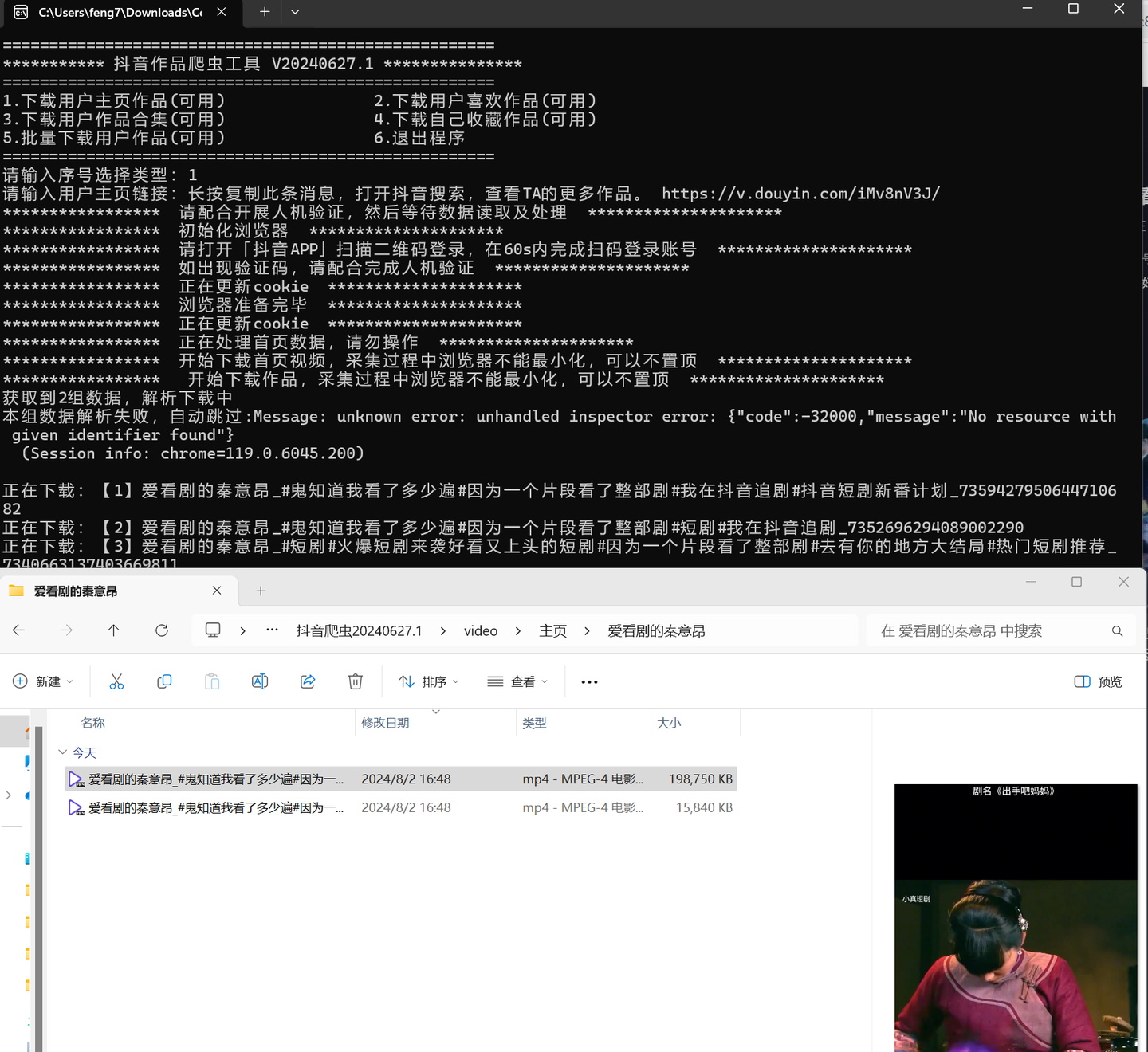This screenshot has height=1052, width=1148.
Task: Click 2024/8/2 16:48 date of 198,750 KB file
Action: tap(406, 779)
